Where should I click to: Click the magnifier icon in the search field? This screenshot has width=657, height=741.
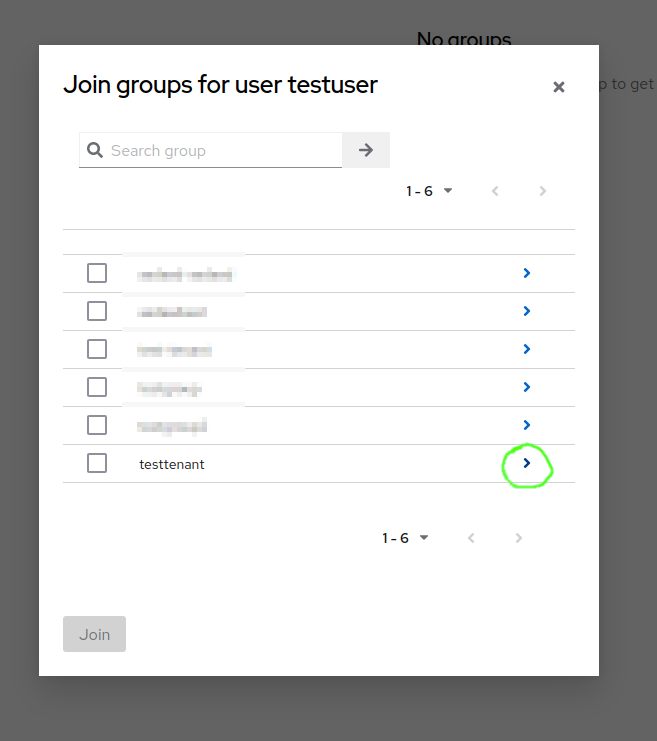[95, 150]
